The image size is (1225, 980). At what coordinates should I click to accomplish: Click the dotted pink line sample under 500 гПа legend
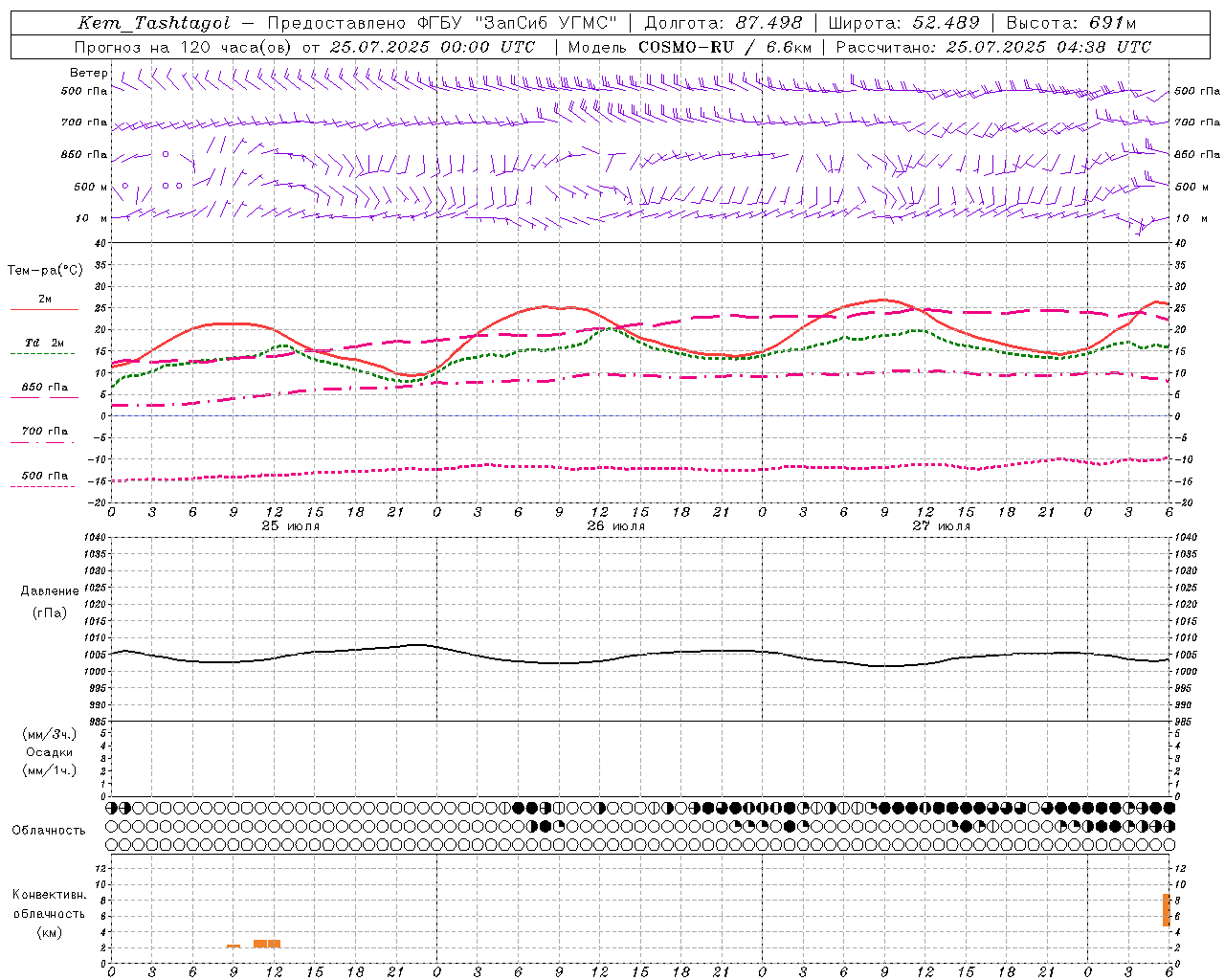pos(43,486)
